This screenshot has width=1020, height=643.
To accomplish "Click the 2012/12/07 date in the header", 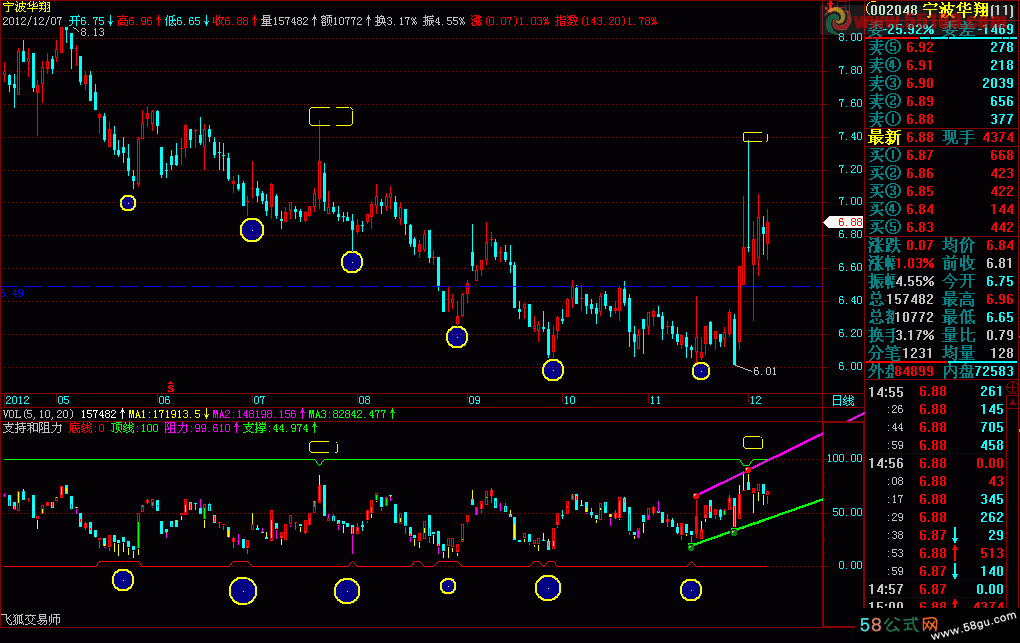I will click(33, 21).
